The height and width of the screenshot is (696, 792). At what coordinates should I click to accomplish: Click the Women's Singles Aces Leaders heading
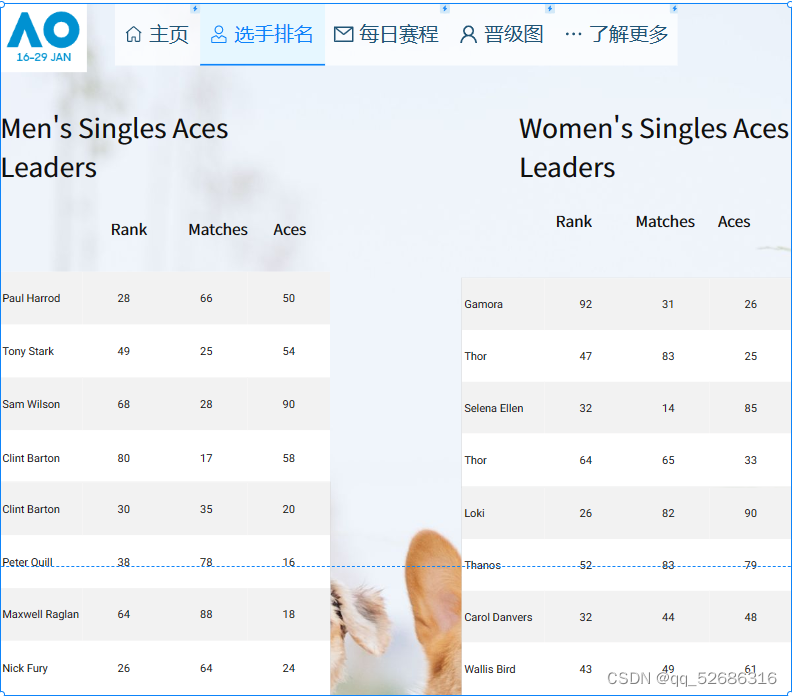pyautogui.click(x=654, y=148)
